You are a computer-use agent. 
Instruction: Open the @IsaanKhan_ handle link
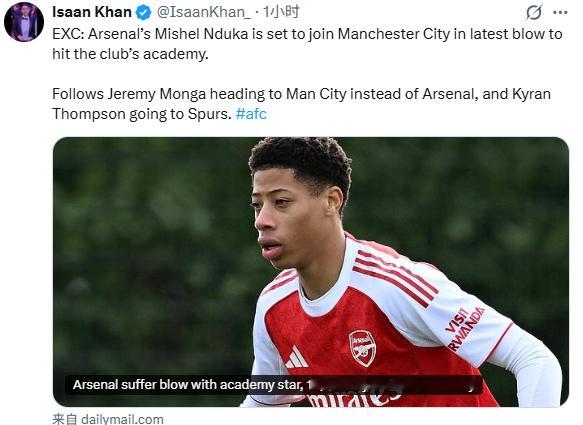coord(204,12)
